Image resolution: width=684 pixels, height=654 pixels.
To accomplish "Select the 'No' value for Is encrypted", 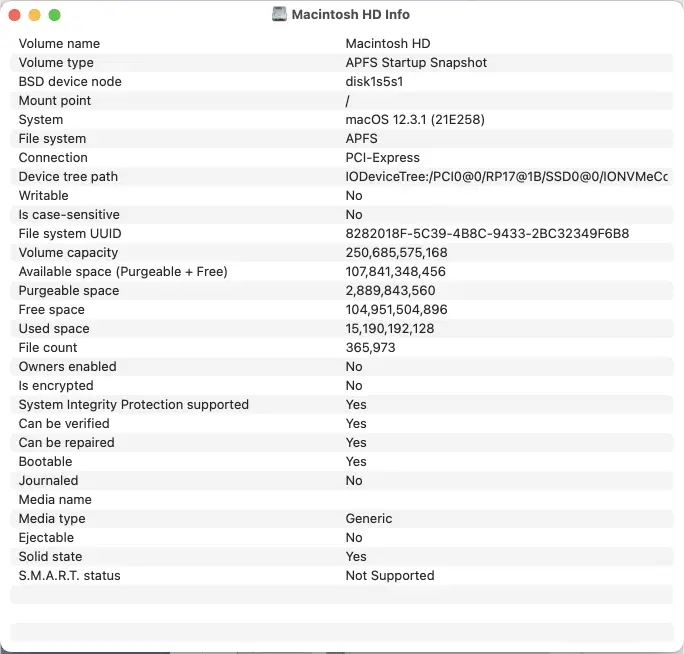I will point(354,386).
